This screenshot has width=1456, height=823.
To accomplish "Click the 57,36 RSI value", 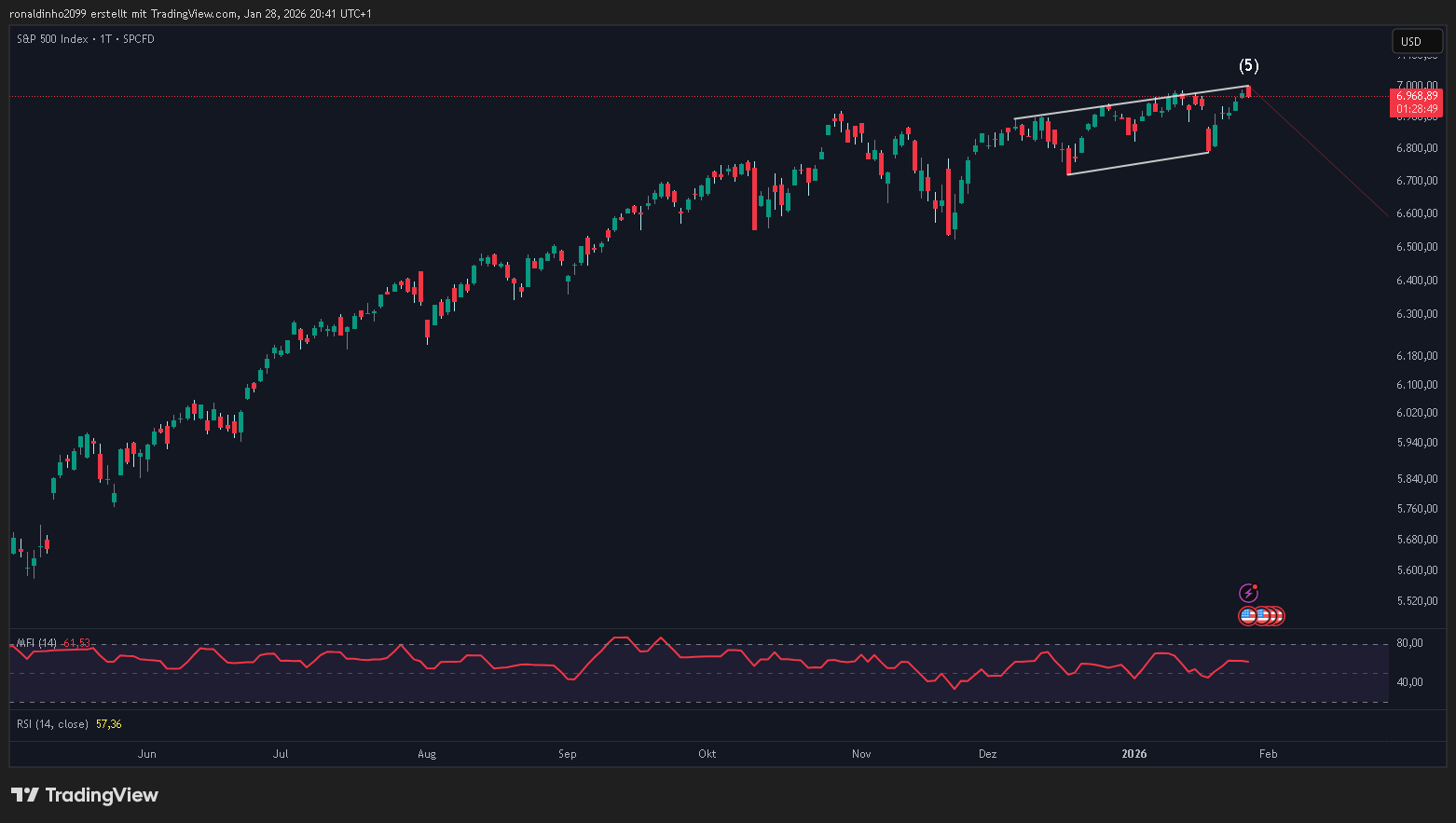I will pos(108,724).
